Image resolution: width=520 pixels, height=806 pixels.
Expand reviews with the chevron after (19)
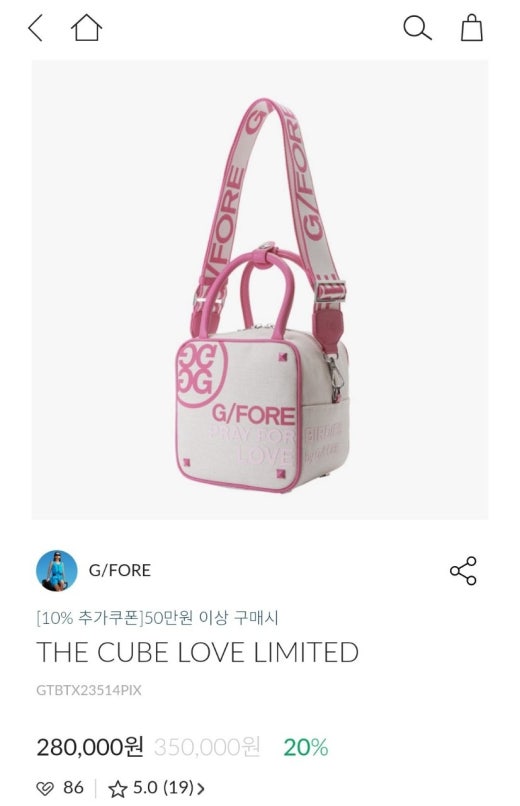(201, 789)
